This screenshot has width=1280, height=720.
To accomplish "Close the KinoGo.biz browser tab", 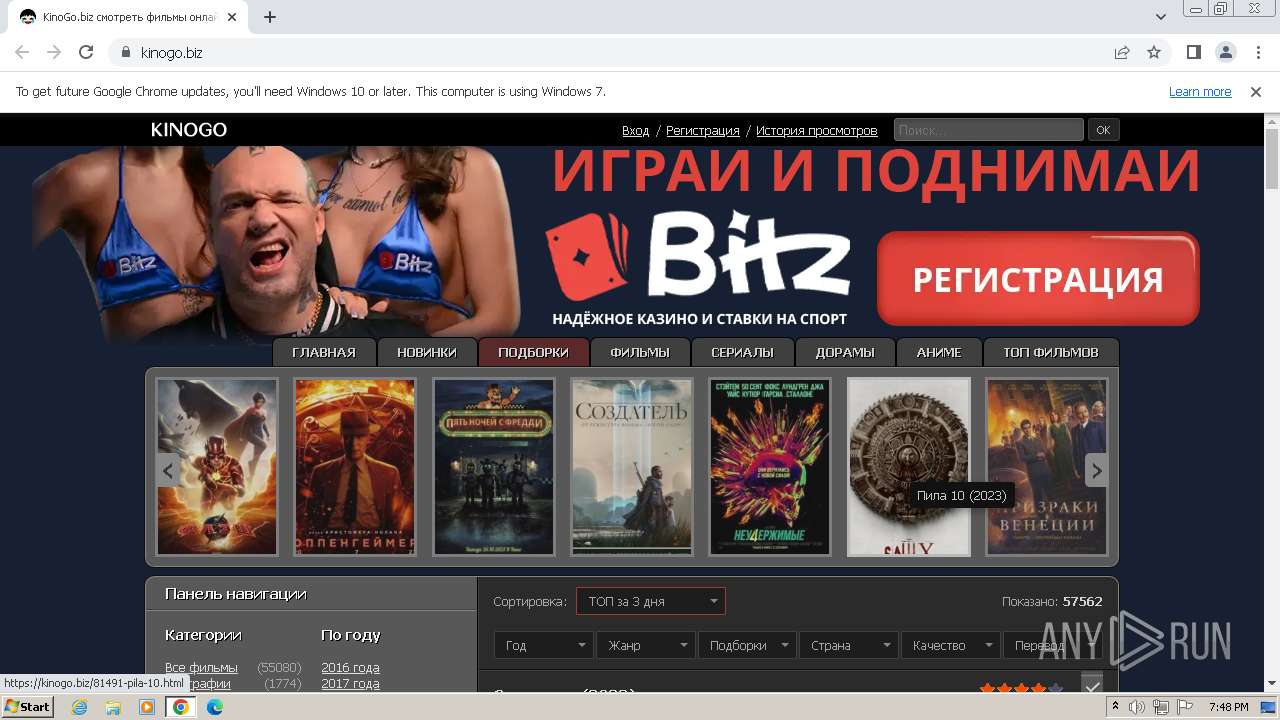I will coord(232,17).
